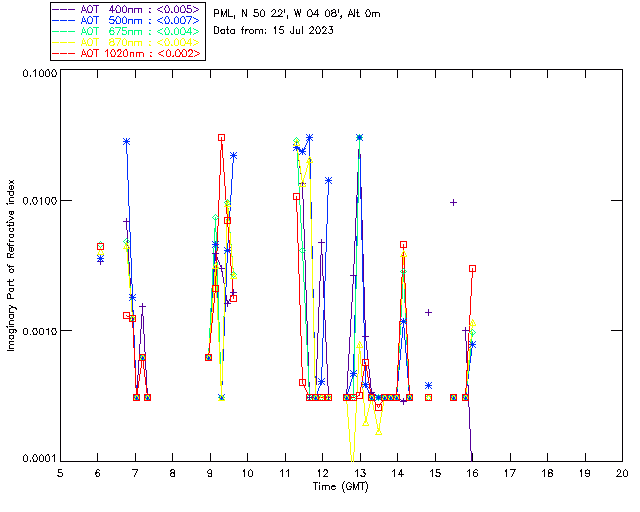The width and height of the screenshot is (640, 512).
Task: Click the isolated purple plus marker near time 15.5
Action: point(453,202)
